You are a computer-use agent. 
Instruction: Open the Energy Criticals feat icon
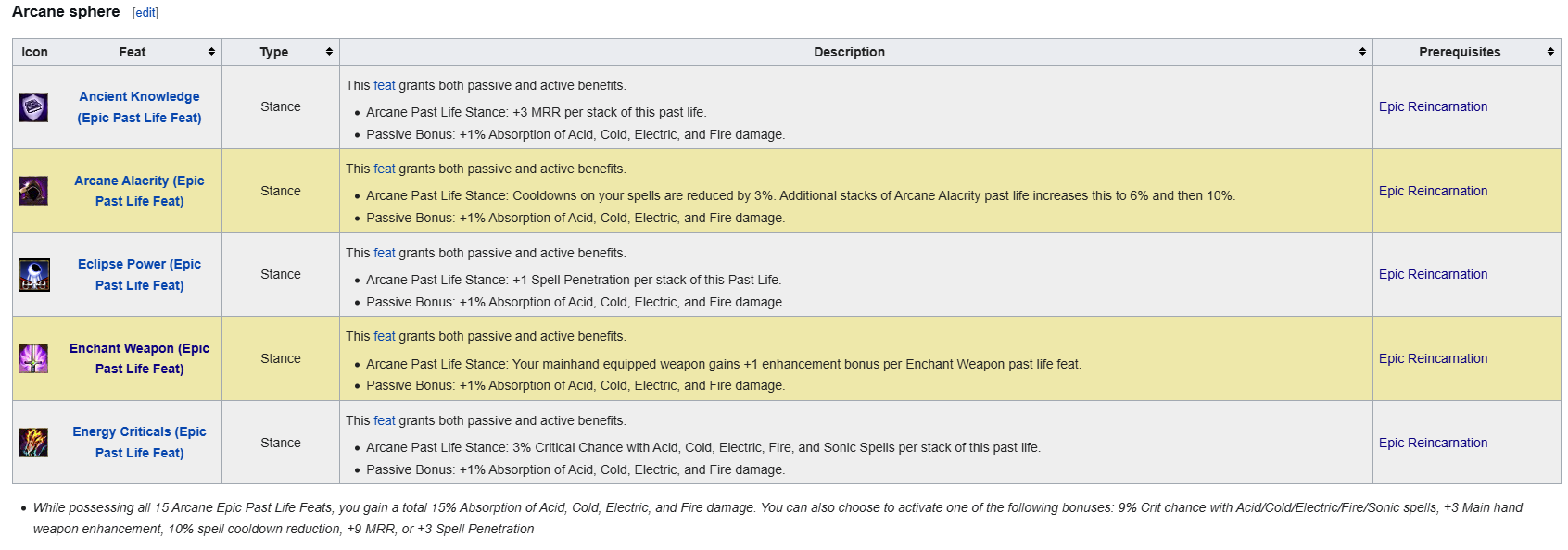pos(34,443)
